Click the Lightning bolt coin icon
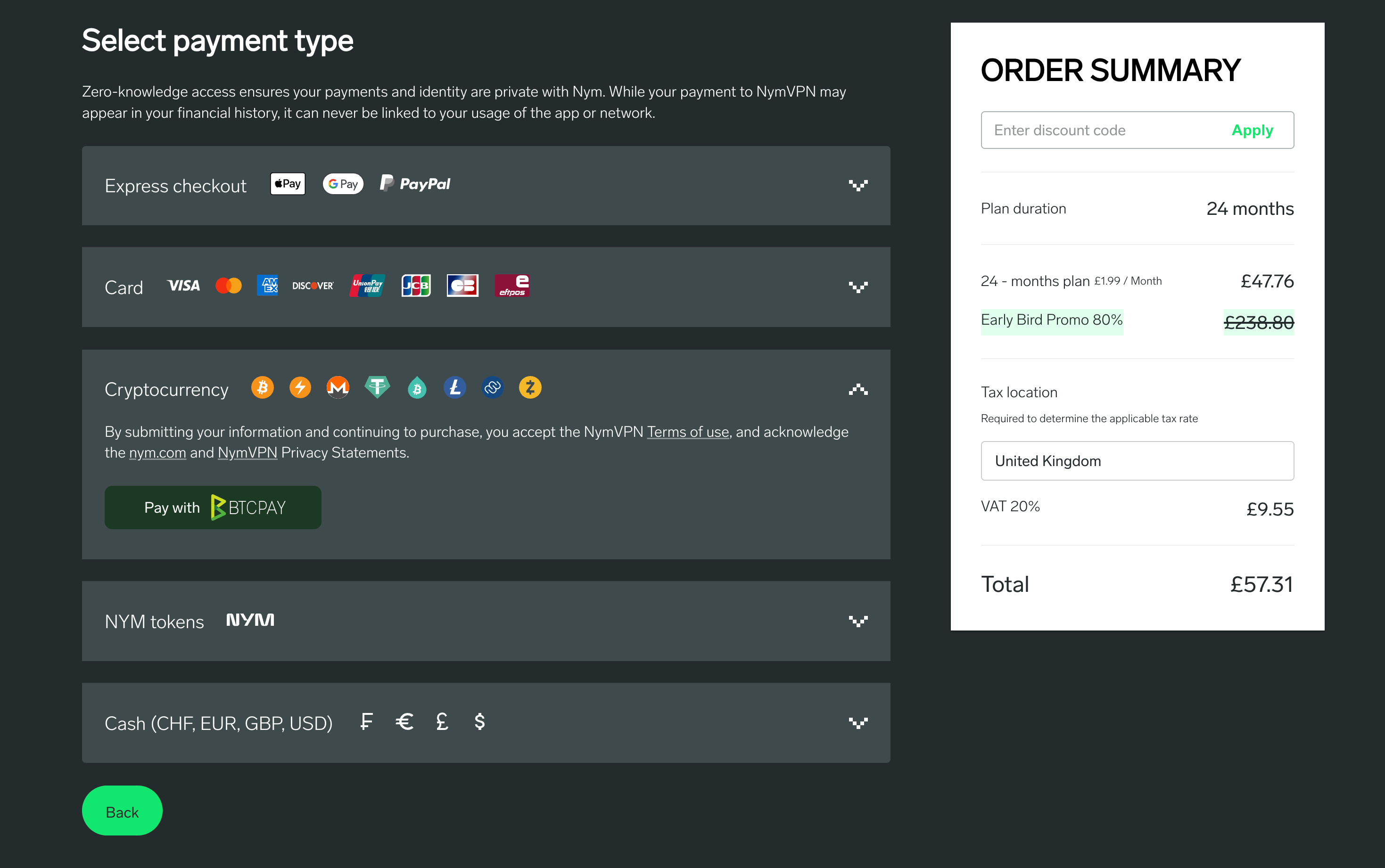Viewport: 1385px width, 868px height. (300, 387)
